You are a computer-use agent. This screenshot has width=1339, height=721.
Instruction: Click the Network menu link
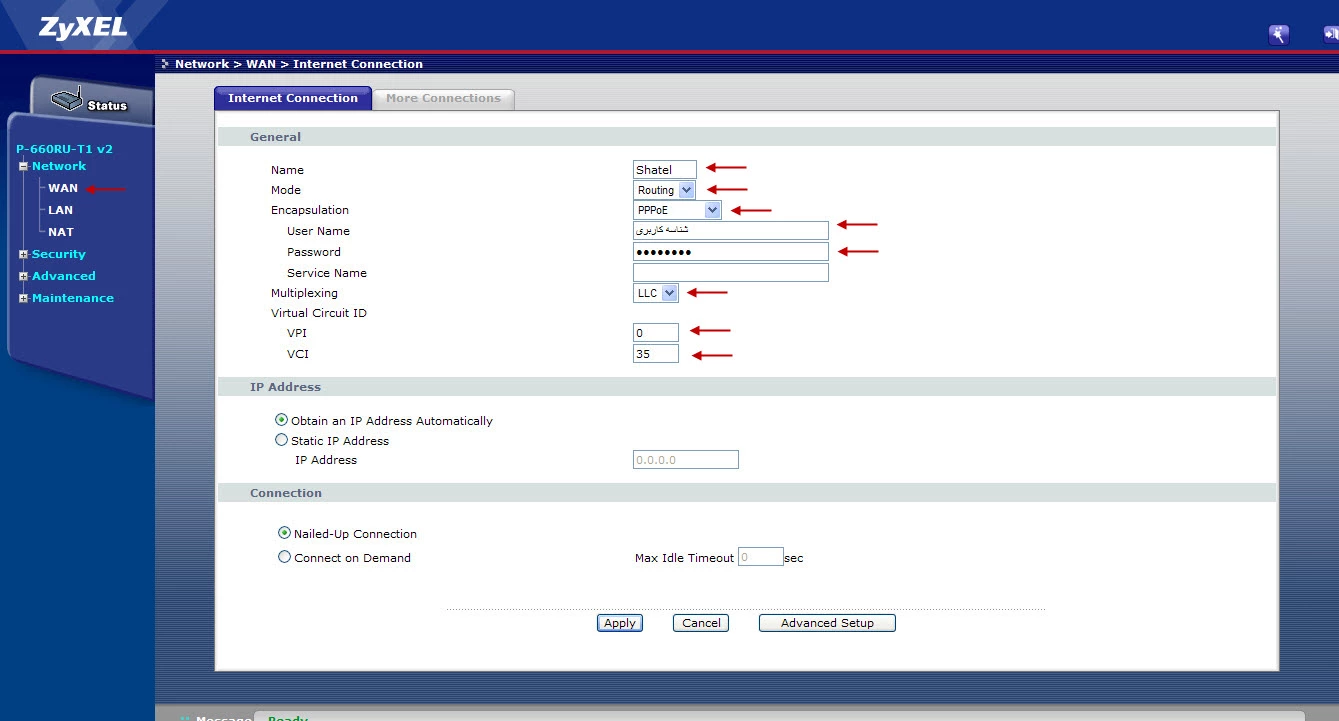[58, 166]
